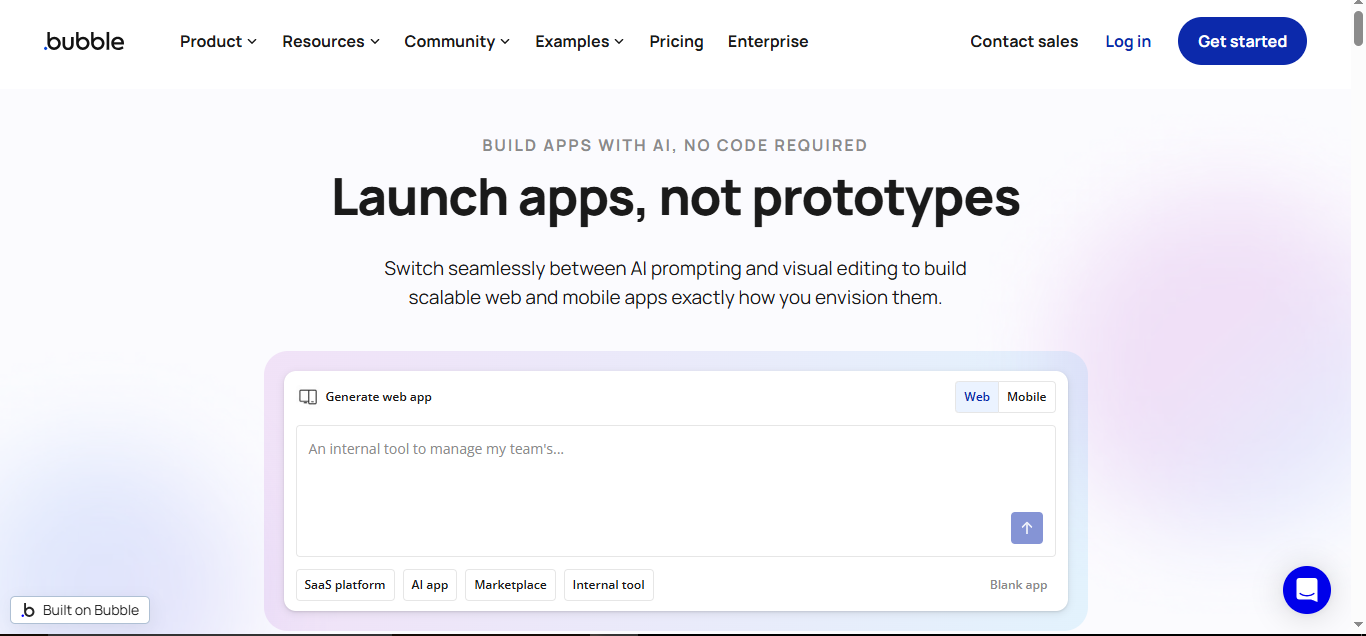
Task: Click the Built on Bubble badge
Action: tap(80, 610)
